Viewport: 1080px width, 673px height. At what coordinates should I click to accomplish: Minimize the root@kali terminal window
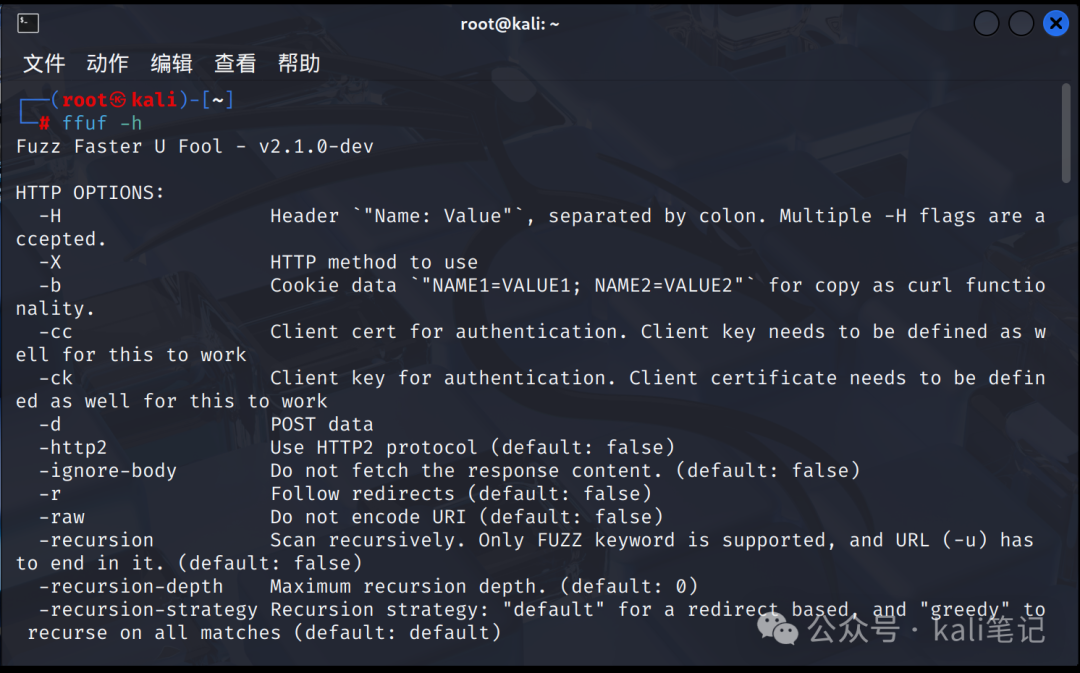pyautogui.click(x=986, y=23)
